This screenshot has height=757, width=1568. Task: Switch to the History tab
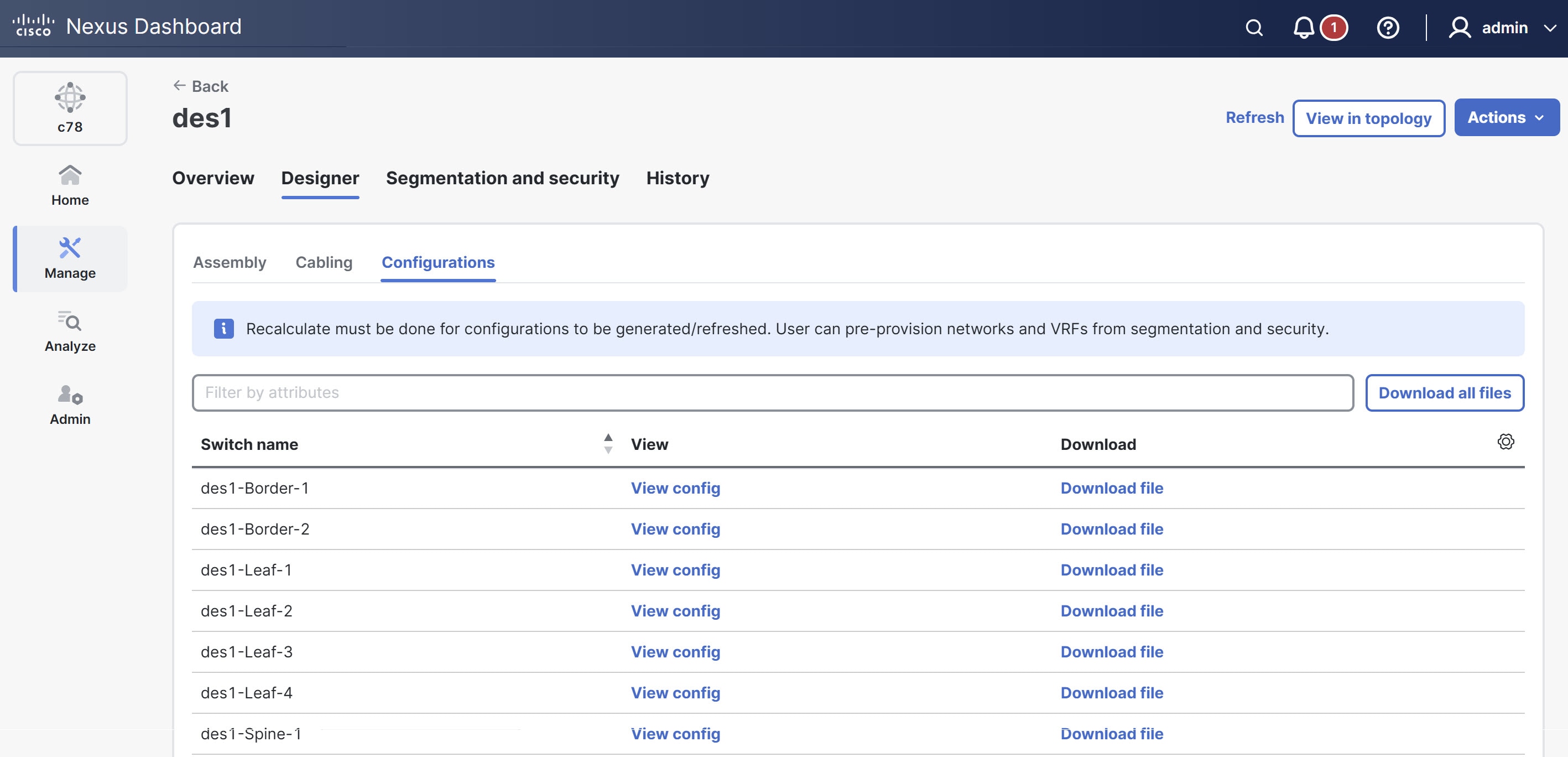point(678,178)
